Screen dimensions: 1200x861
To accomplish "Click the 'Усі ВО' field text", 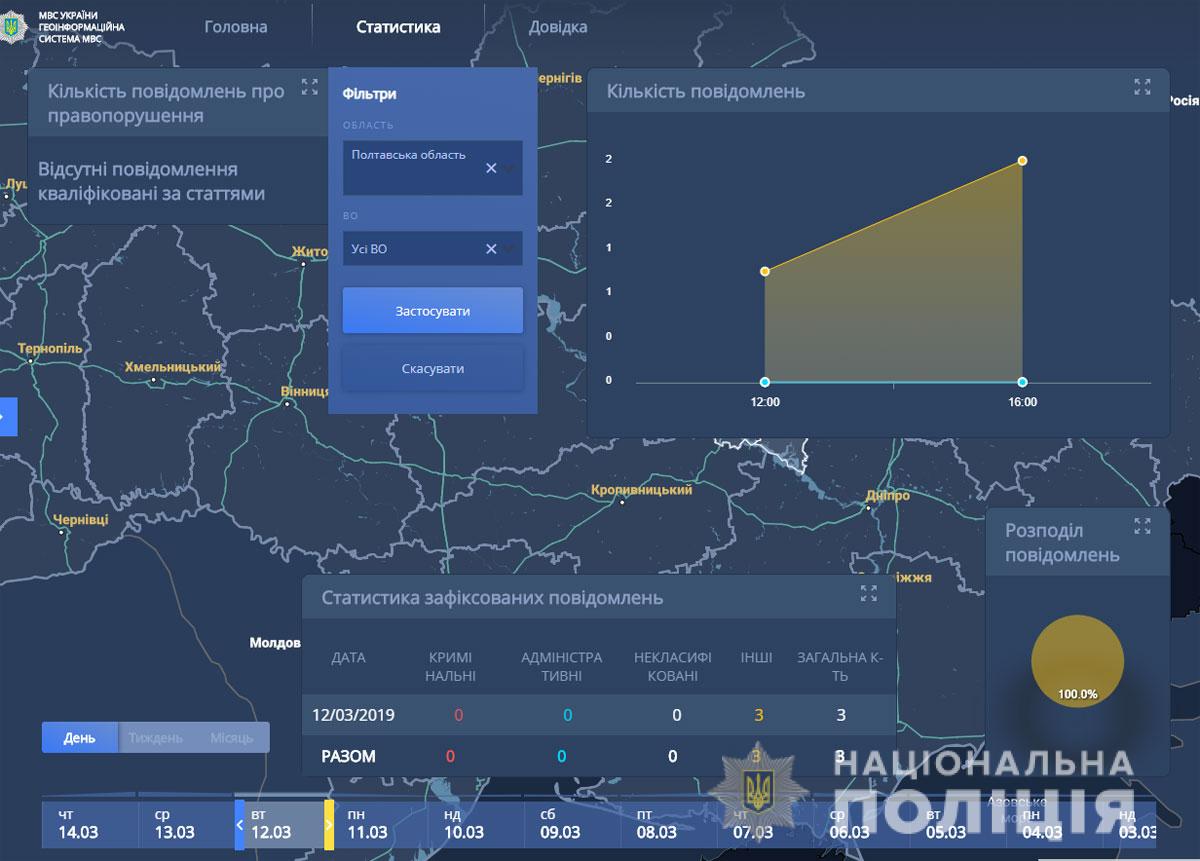I will coord(369,249).
